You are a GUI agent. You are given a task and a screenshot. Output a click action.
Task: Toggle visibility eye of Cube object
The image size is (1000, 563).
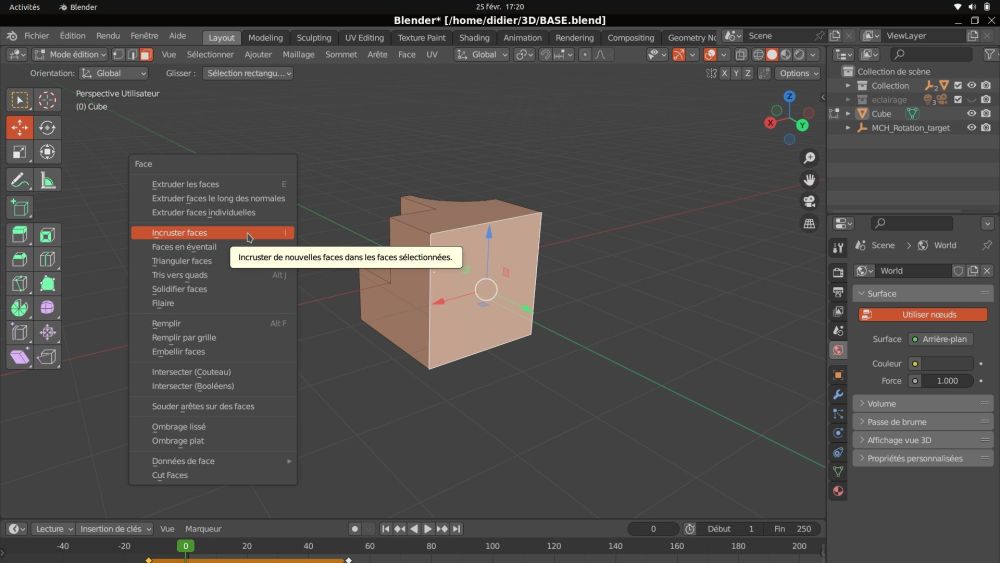click(x=971, y=113)
